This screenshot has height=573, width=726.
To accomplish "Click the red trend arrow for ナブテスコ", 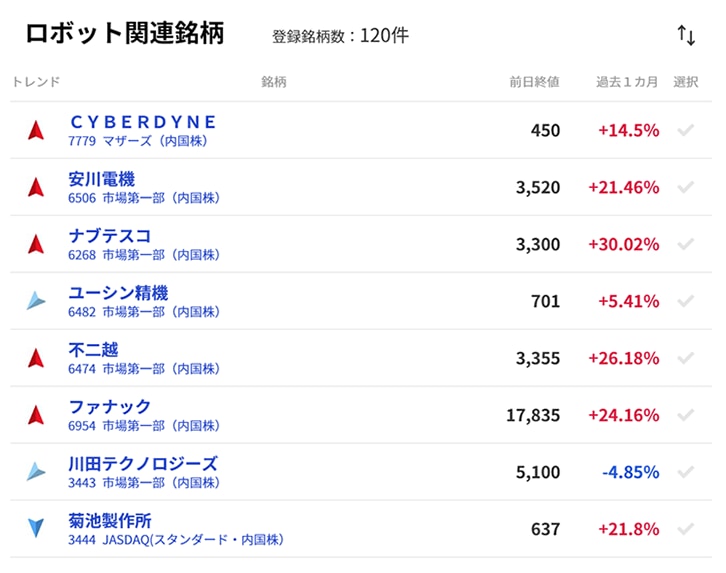I will [x=36, y=244].
